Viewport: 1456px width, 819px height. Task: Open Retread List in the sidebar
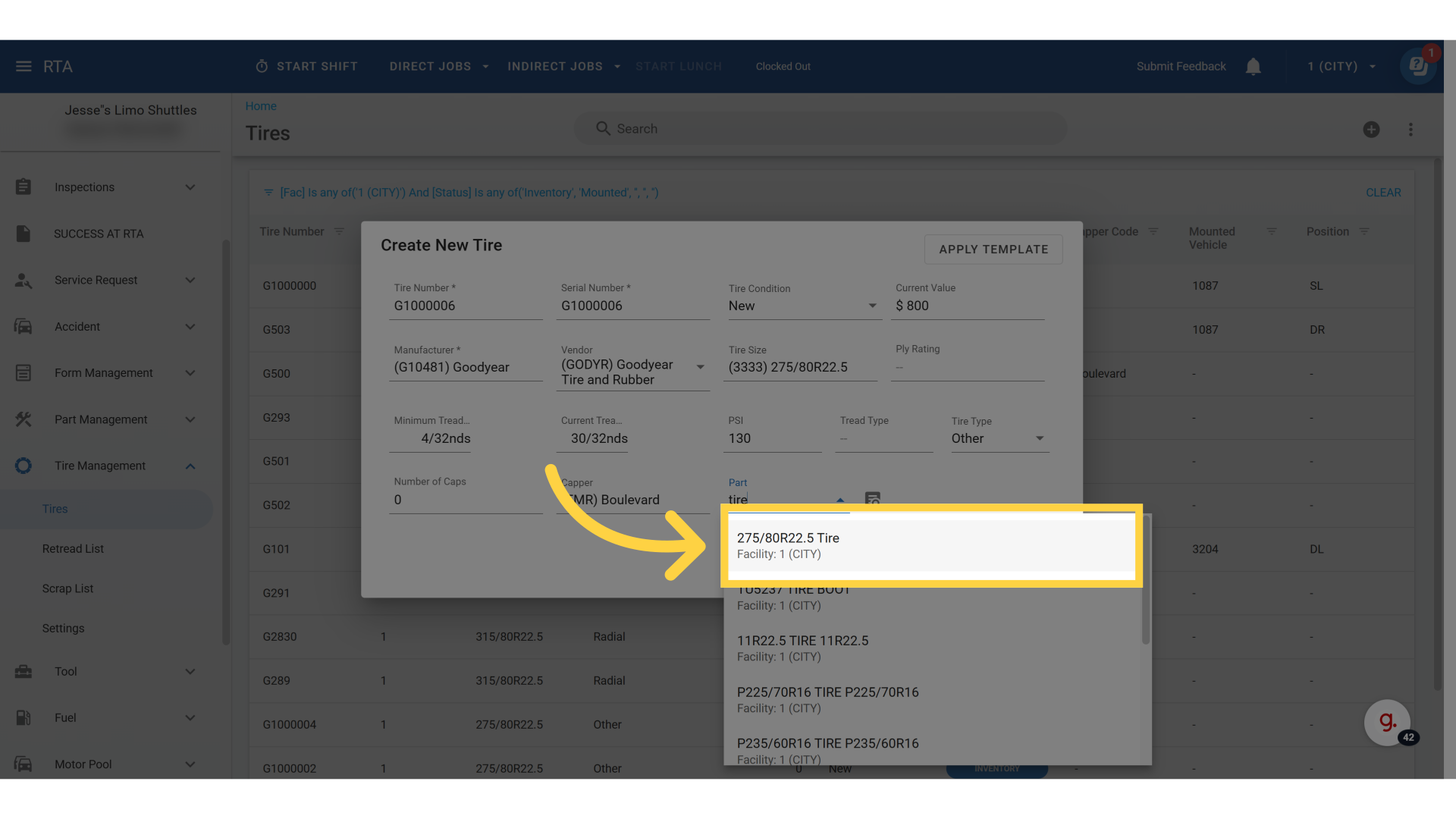click(73, 549)
